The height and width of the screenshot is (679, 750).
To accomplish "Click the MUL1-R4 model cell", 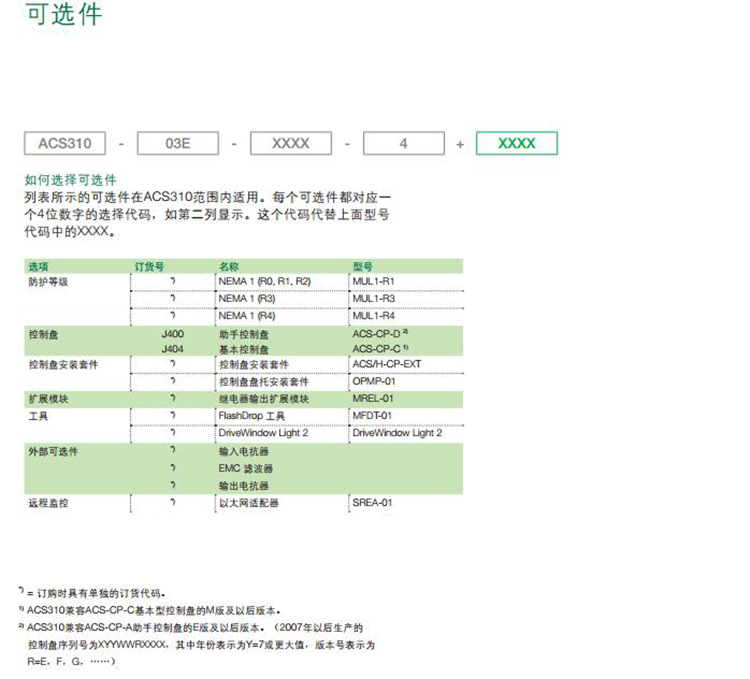I will click(x=374, y=316).
